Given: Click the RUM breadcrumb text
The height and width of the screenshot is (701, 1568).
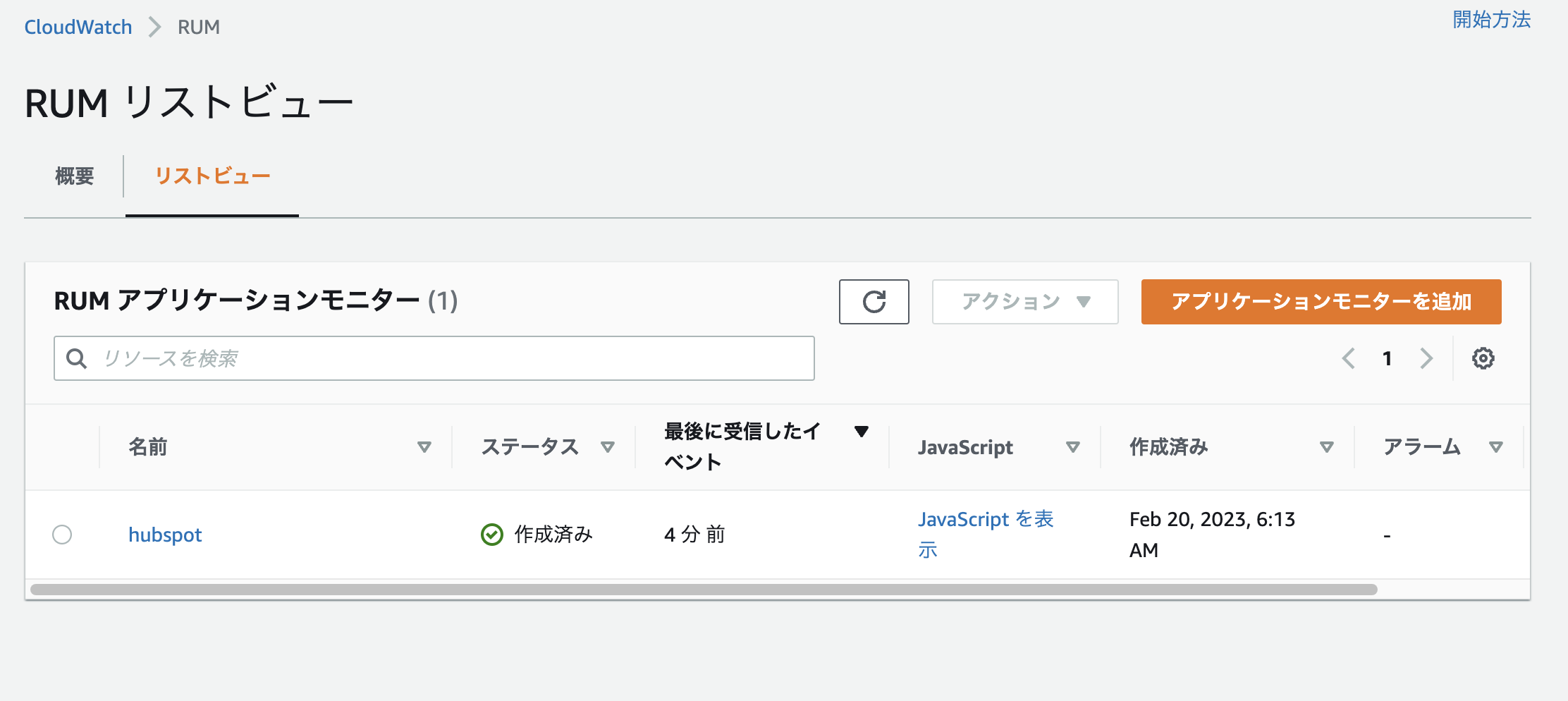Looking at the screenshot, I should tap(199, 27).
